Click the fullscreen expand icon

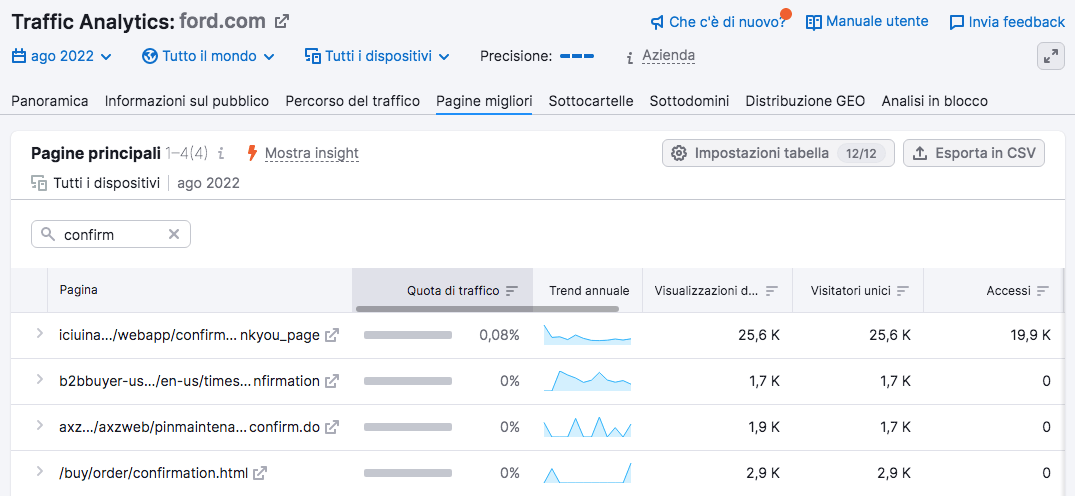click(1050, 57)
